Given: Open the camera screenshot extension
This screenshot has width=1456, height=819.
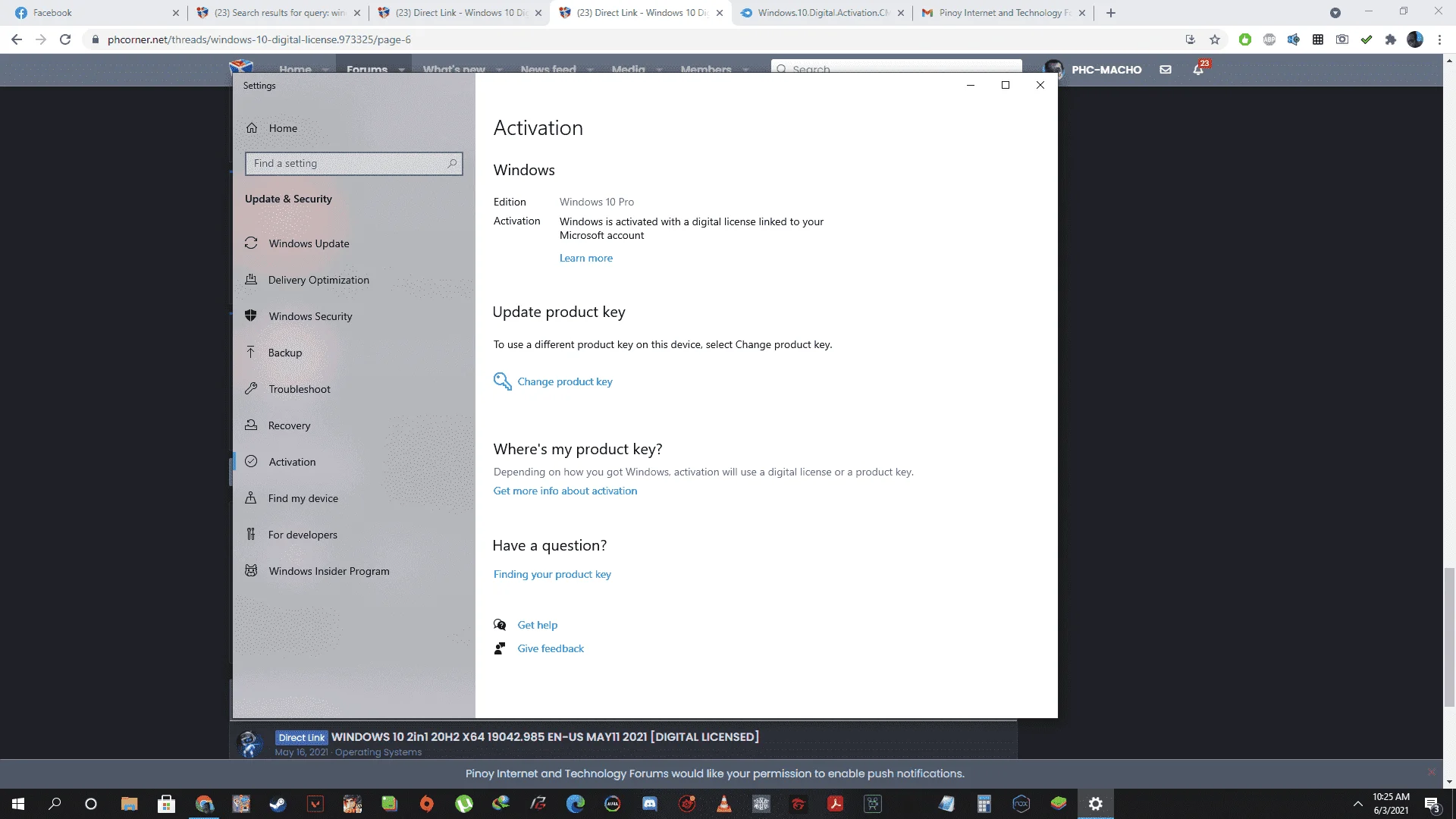Looking at the screenshot, I should 1342,39.
